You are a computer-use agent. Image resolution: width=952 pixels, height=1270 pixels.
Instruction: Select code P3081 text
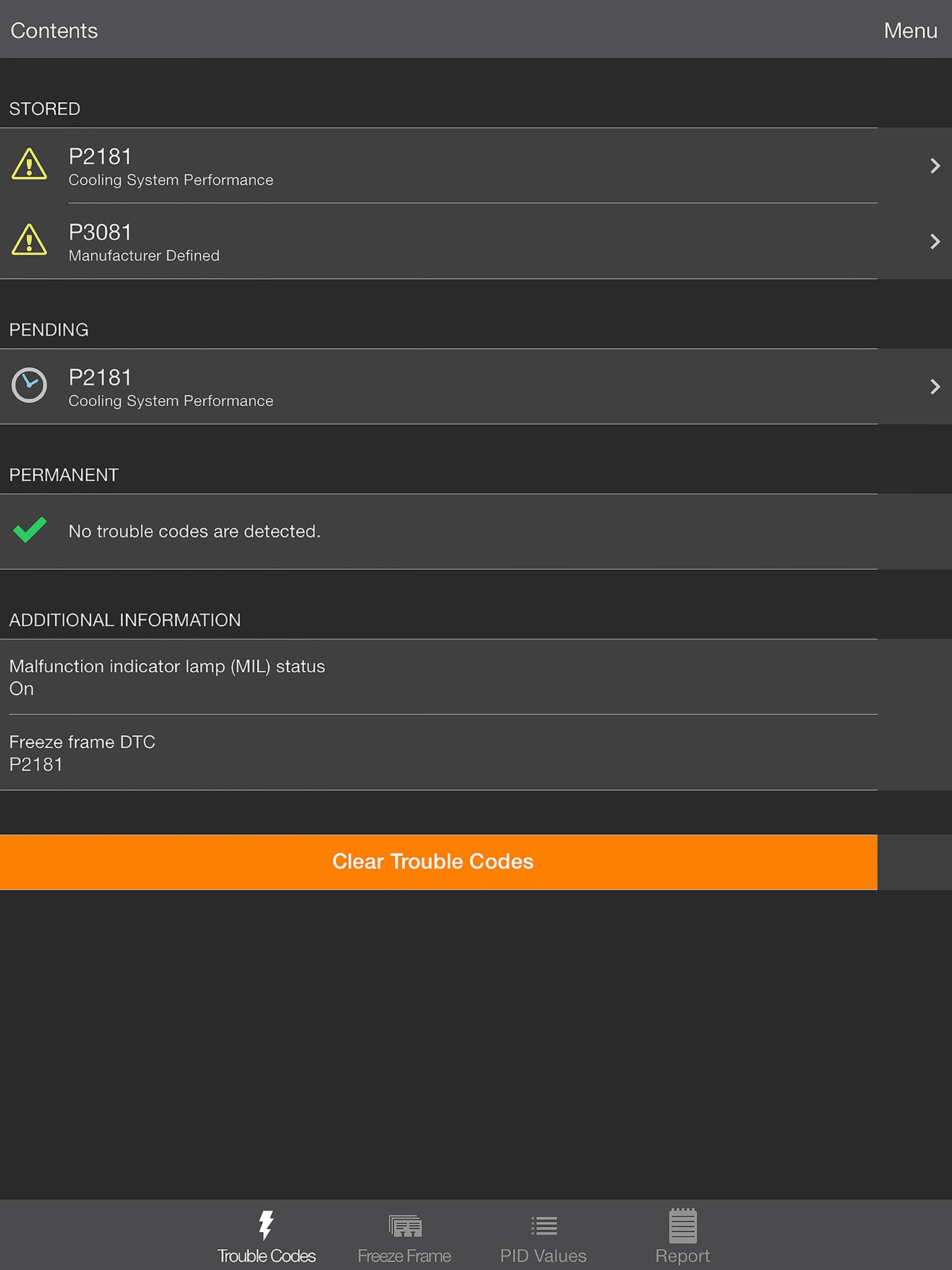coord(100,232)
